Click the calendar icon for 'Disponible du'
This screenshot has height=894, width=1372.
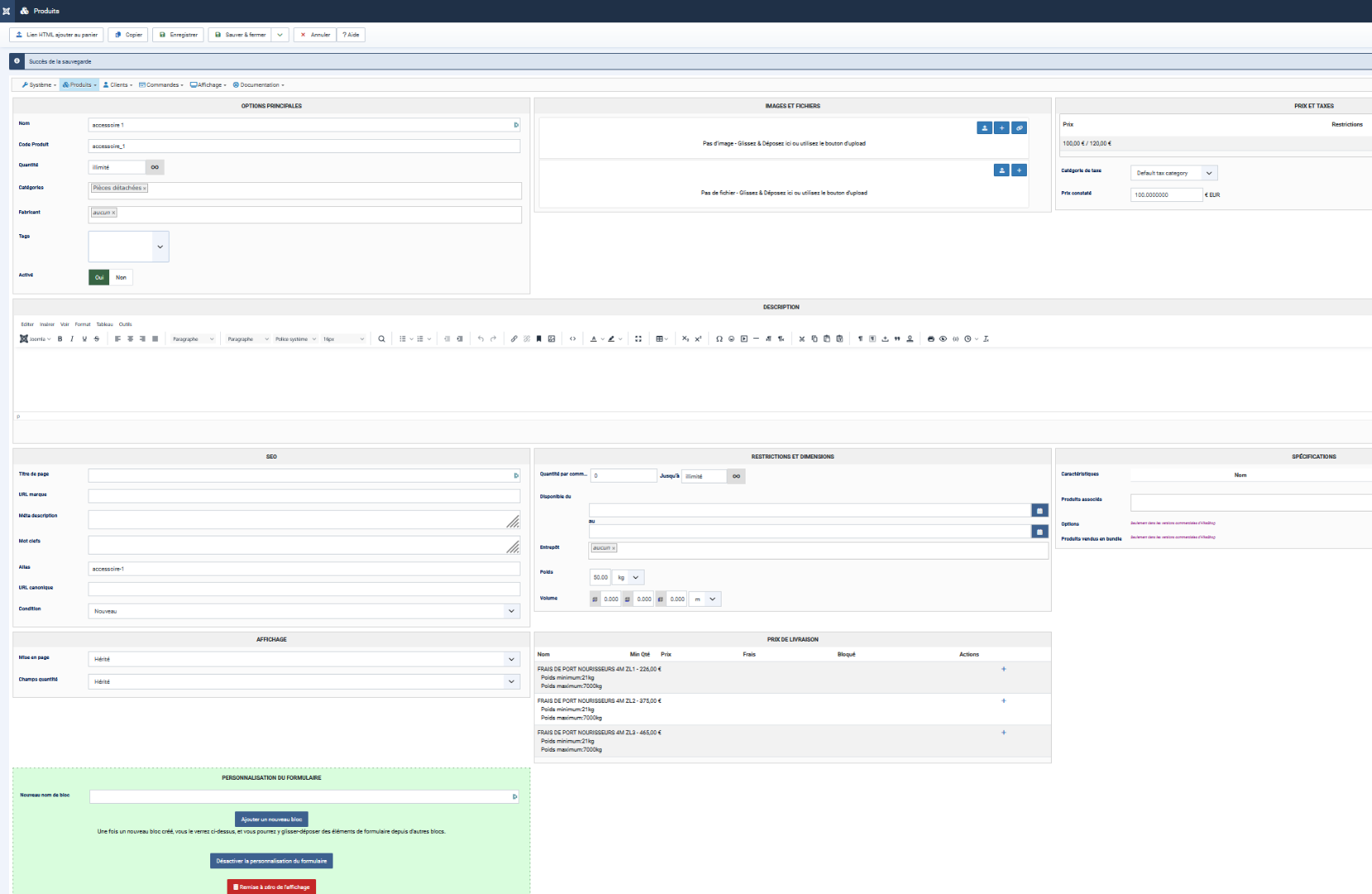click(1039, 511)
